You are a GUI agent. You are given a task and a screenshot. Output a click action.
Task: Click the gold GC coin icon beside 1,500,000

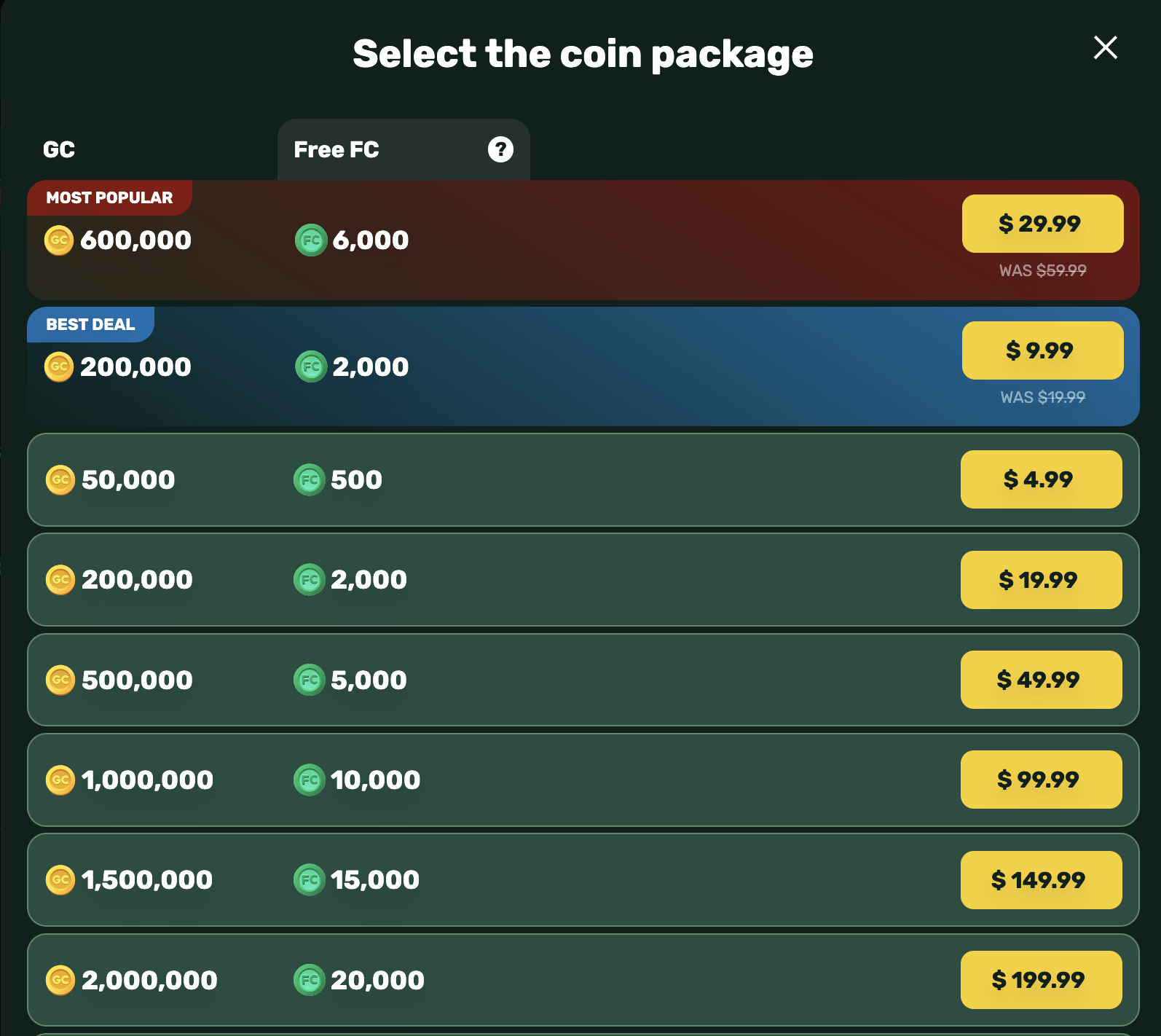tap(60, 880)
